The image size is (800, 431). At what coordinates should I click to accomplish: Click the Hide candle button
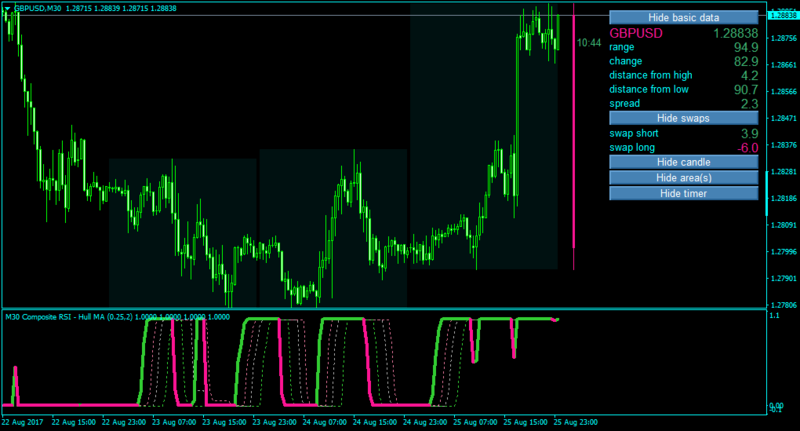point(683,162)
